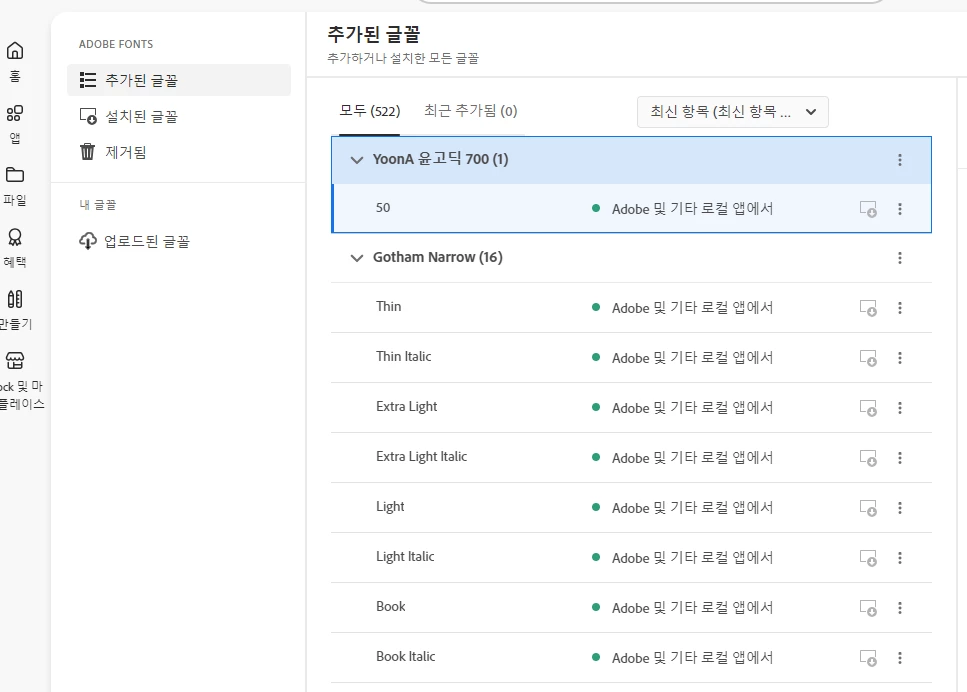Click the status text in Thin row
Screen dimensions: 967x692
[x=692, y=308]
